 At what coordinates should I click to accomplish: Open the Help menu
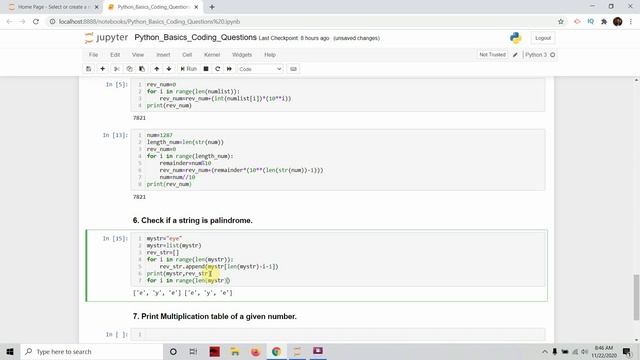click(x=270, y=55)
